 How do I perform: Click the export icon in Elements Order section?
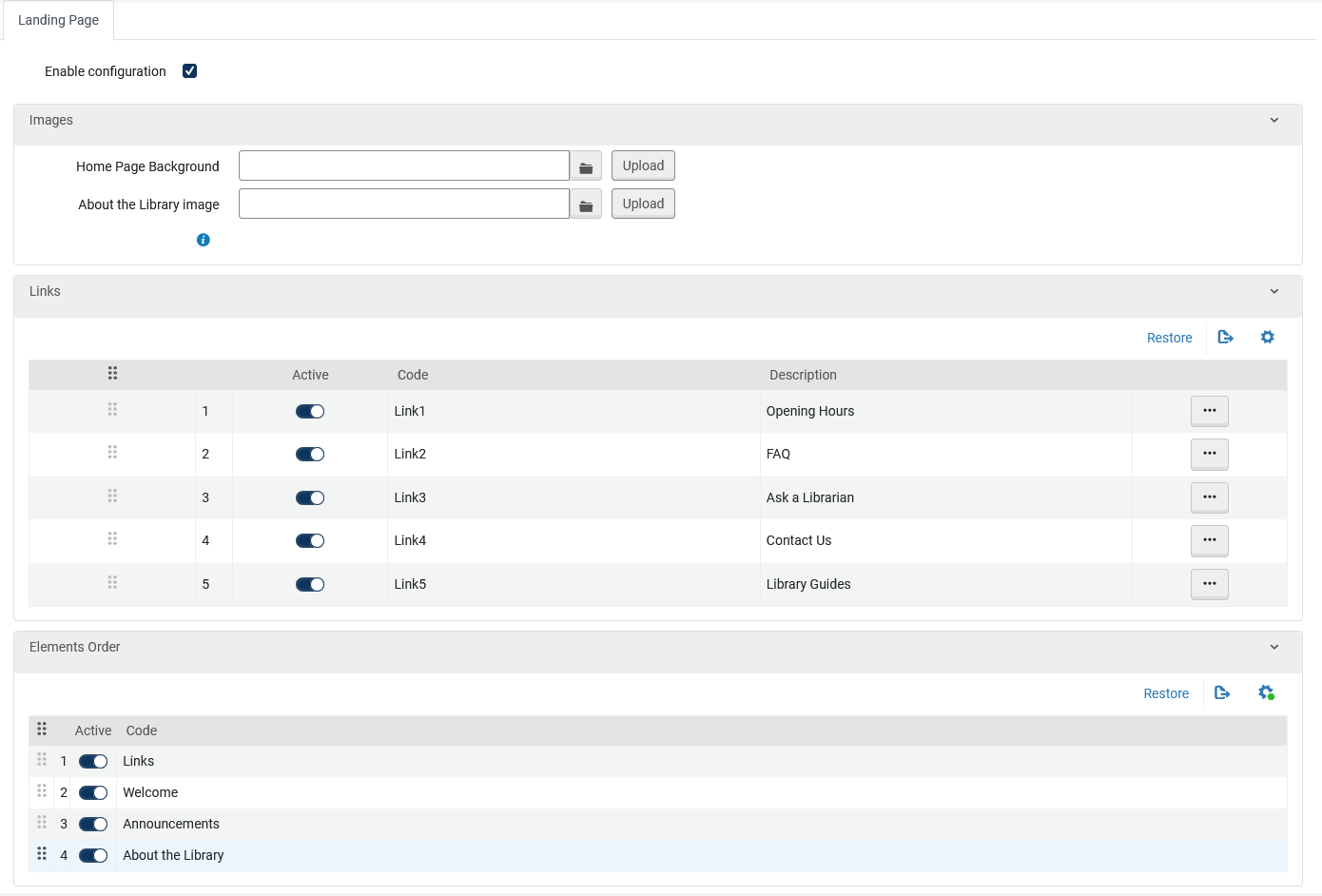tap(1223, 693)
